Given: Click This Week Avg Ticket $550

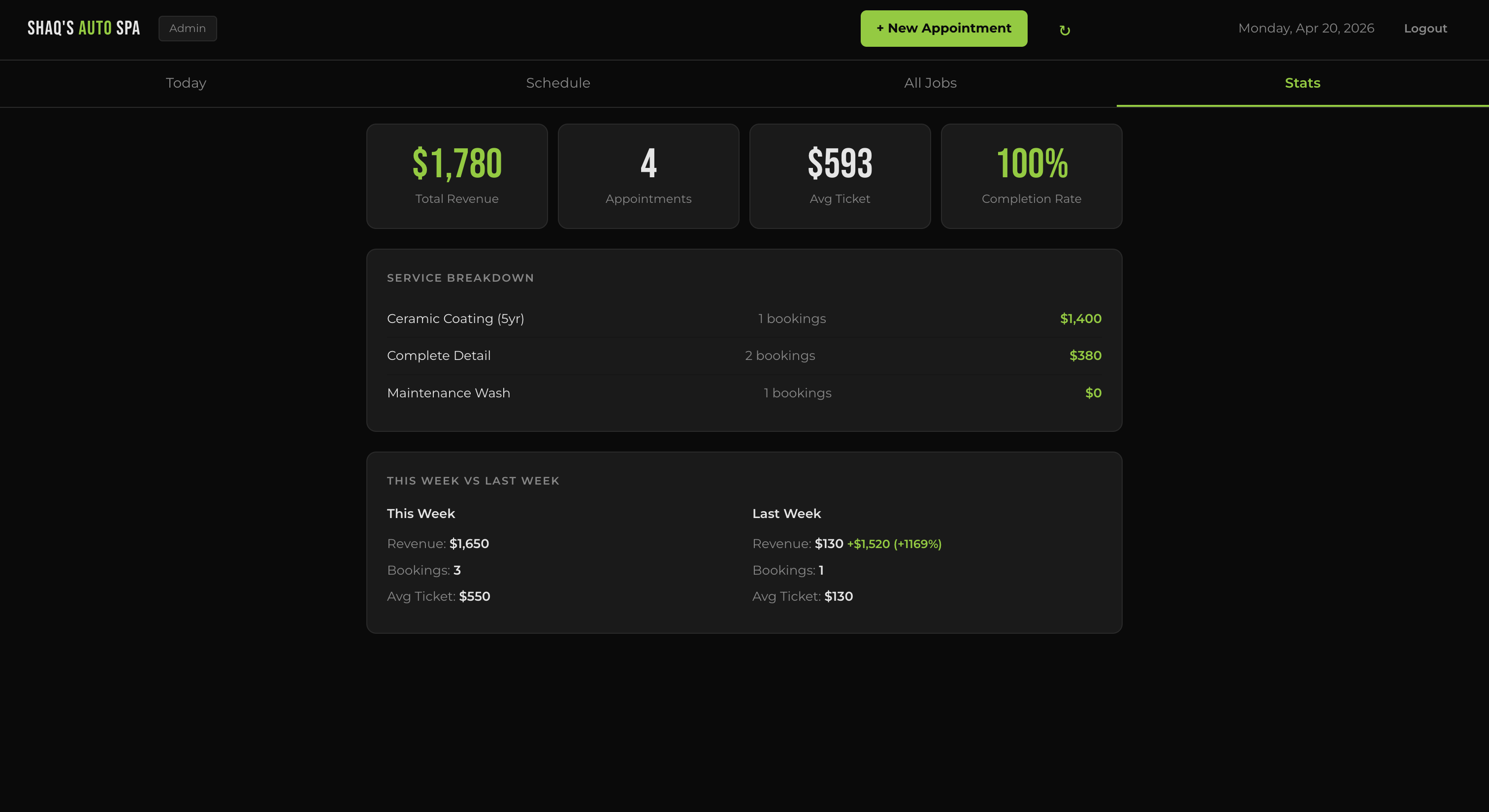Looking at the screenshot, I should pyautogui.click(x=438, y=596).
